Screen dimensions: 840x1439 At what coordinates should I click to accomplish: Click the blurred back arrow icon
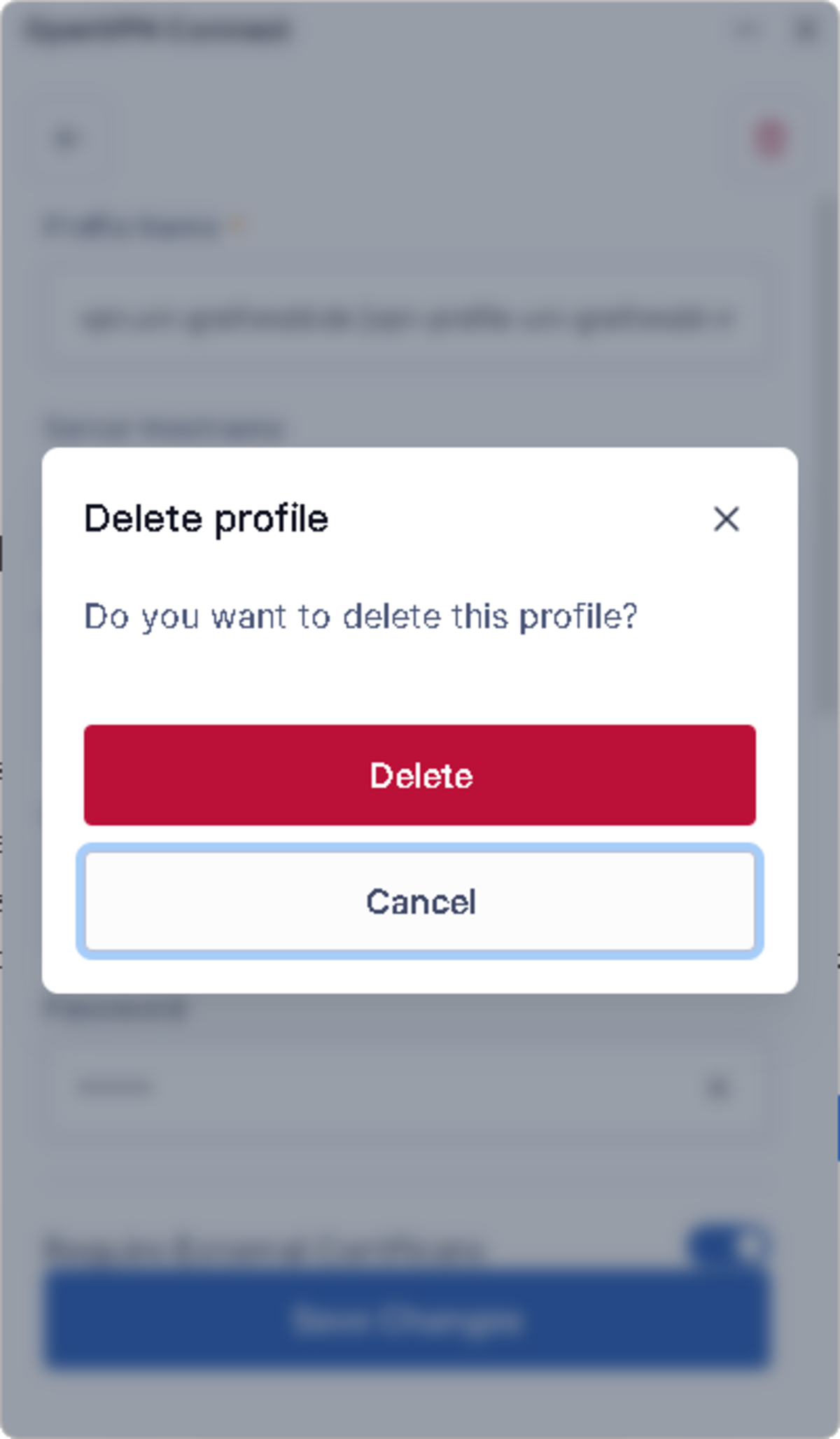click(66, 139)
